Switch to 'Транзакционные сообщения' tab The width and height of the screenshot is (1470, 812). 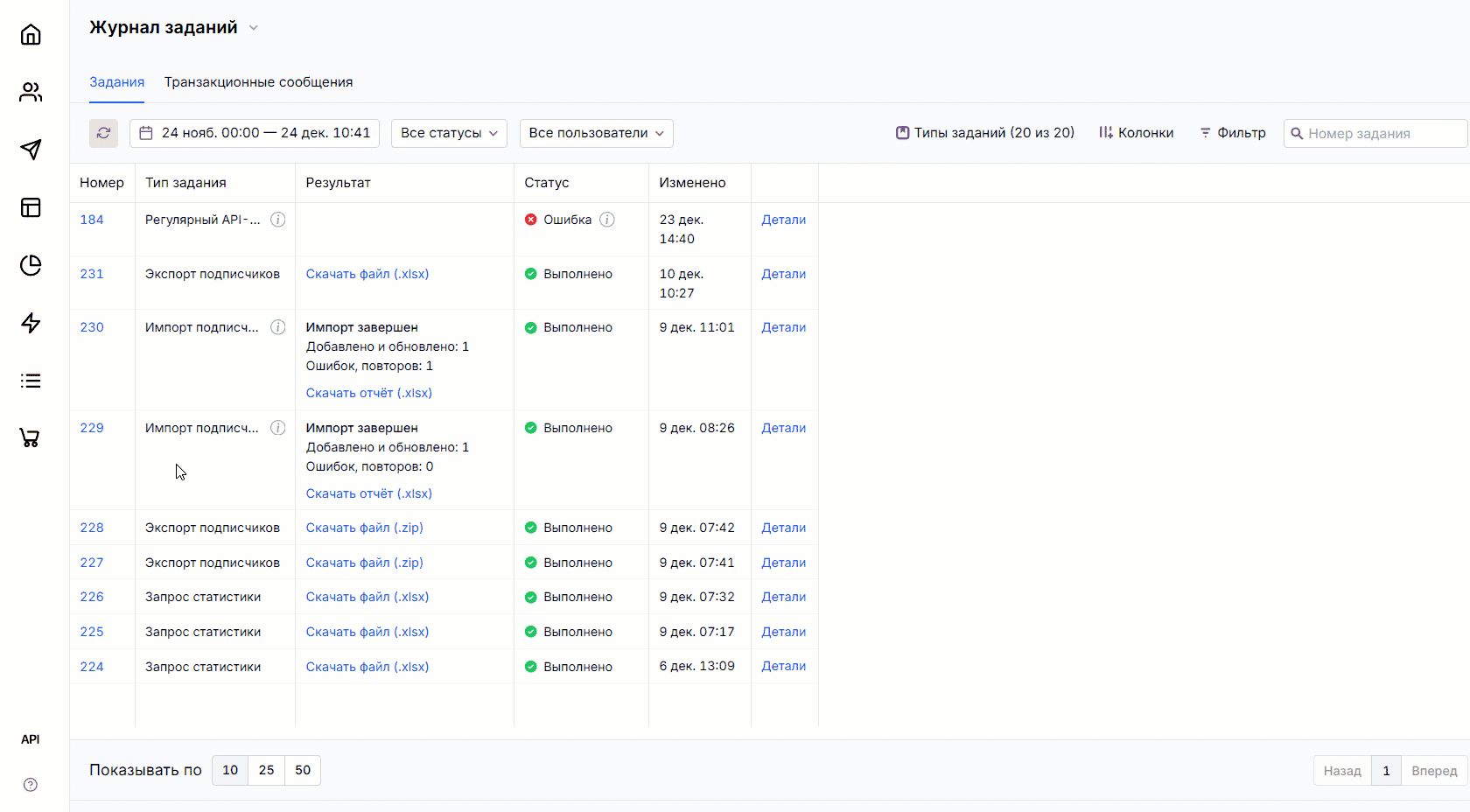coord(258,81)
